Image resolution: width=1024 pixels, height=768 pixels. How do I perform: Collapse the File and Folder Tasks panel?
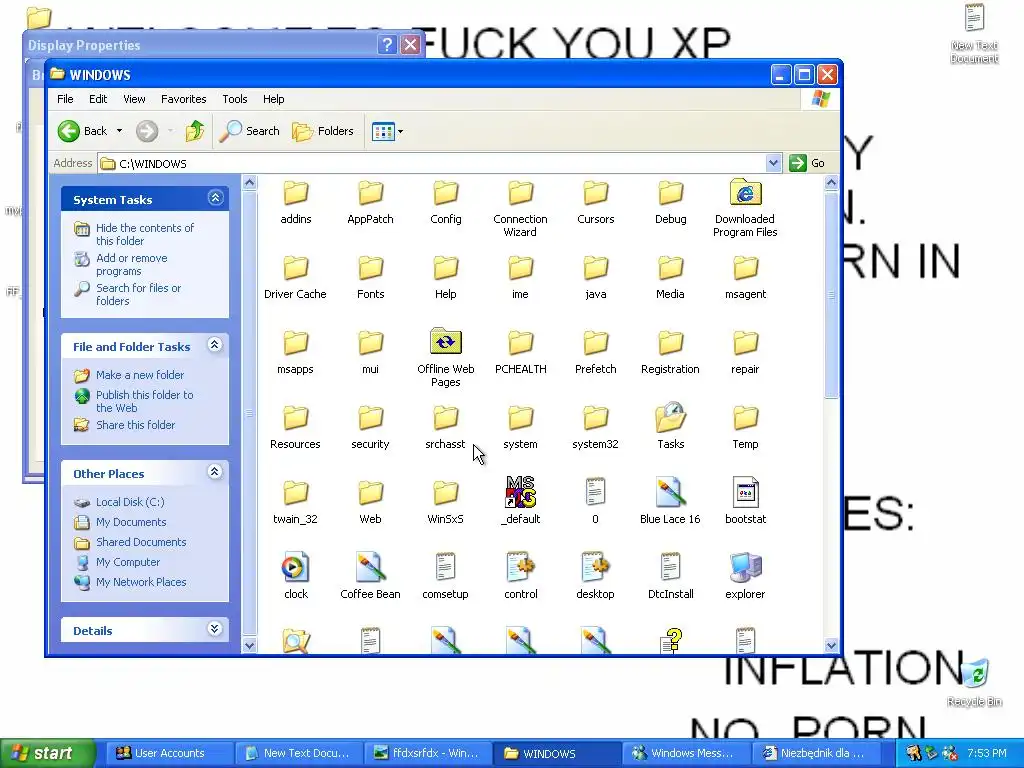[215, 345]
